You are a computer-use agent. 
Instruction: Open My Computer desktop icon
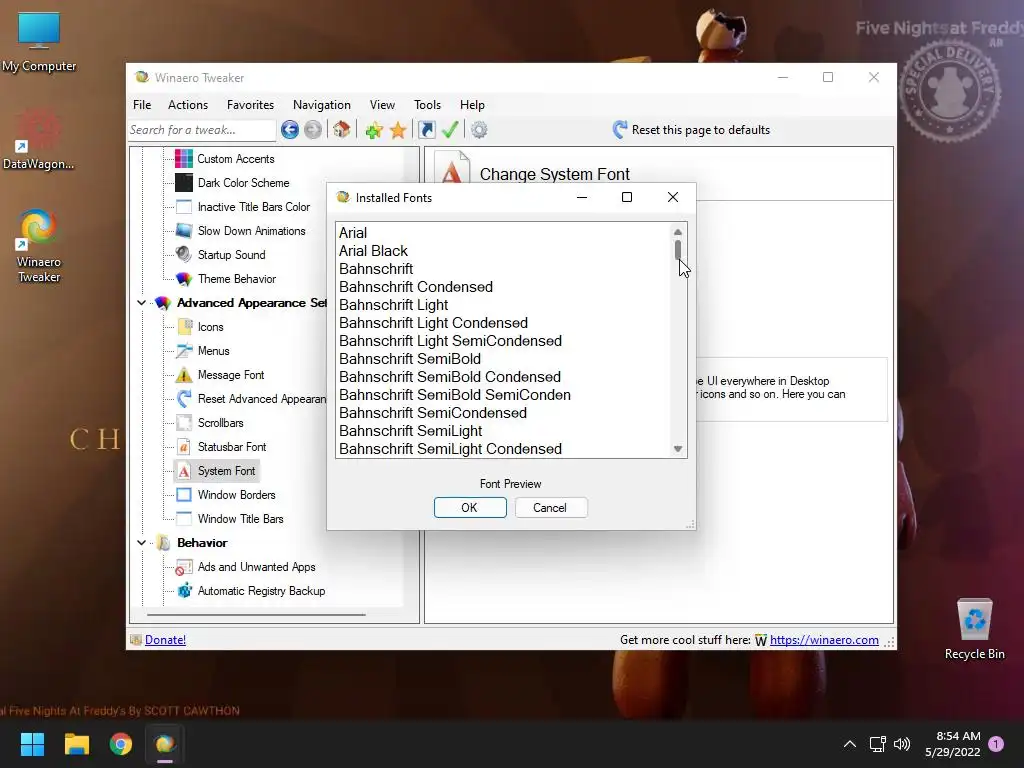pos(39,41)
